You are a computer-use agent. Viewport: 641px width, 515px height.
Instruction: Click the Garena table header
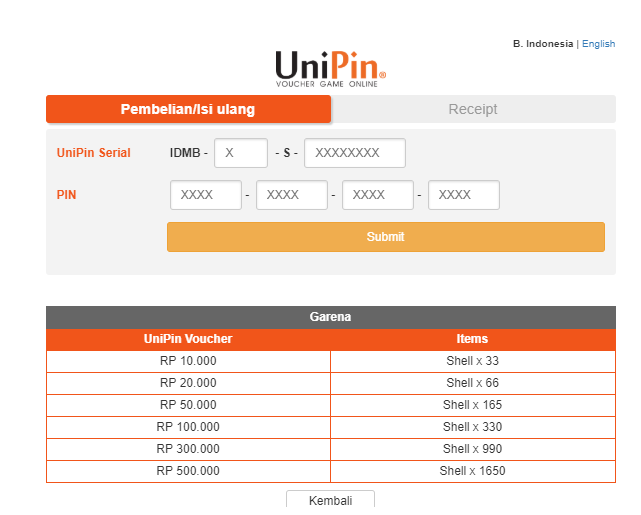331,317
